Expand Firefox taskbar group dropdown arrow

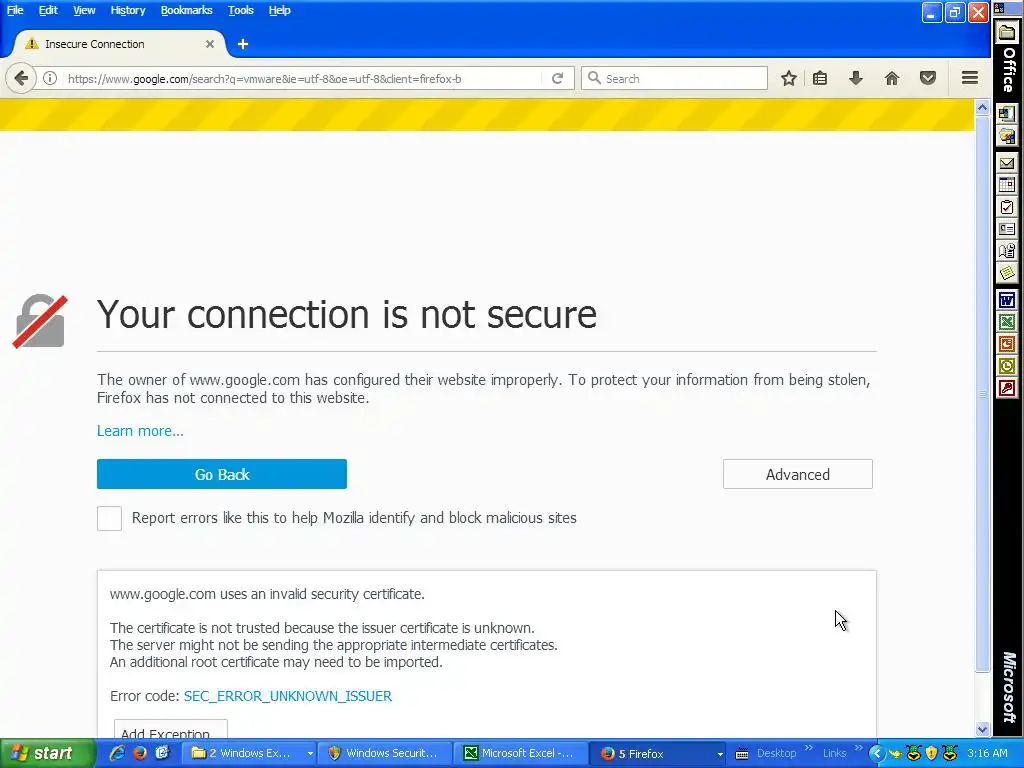[x=720, y=754]
